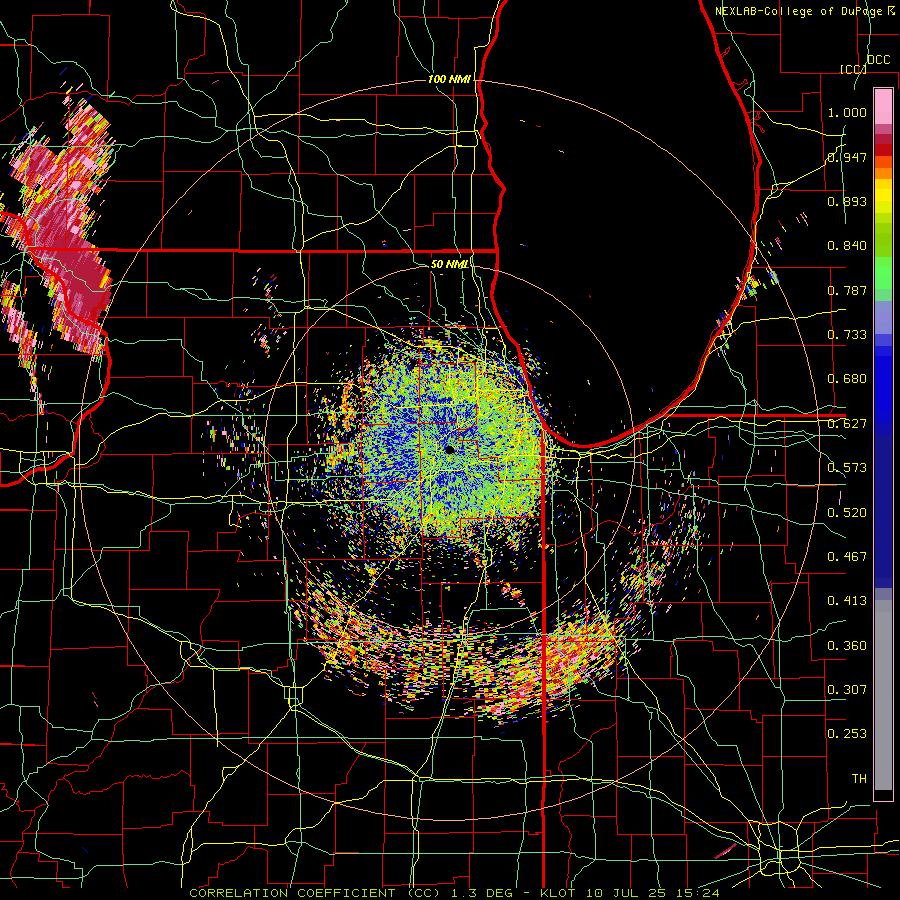Select the 0.733 legend value

click(x=847, y=335)
